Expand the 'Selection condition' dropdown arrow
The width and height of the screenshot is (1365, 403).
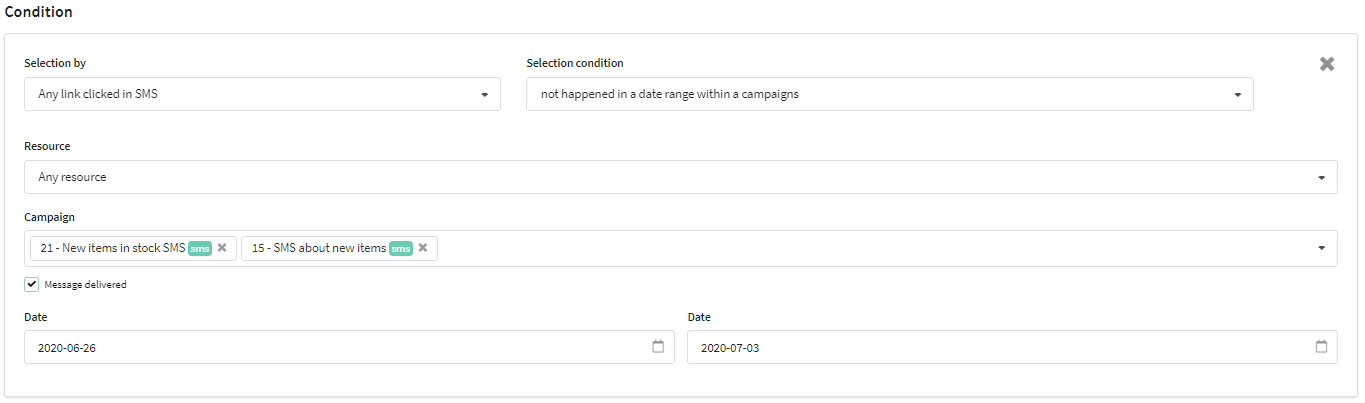[x=1237, y=95]
